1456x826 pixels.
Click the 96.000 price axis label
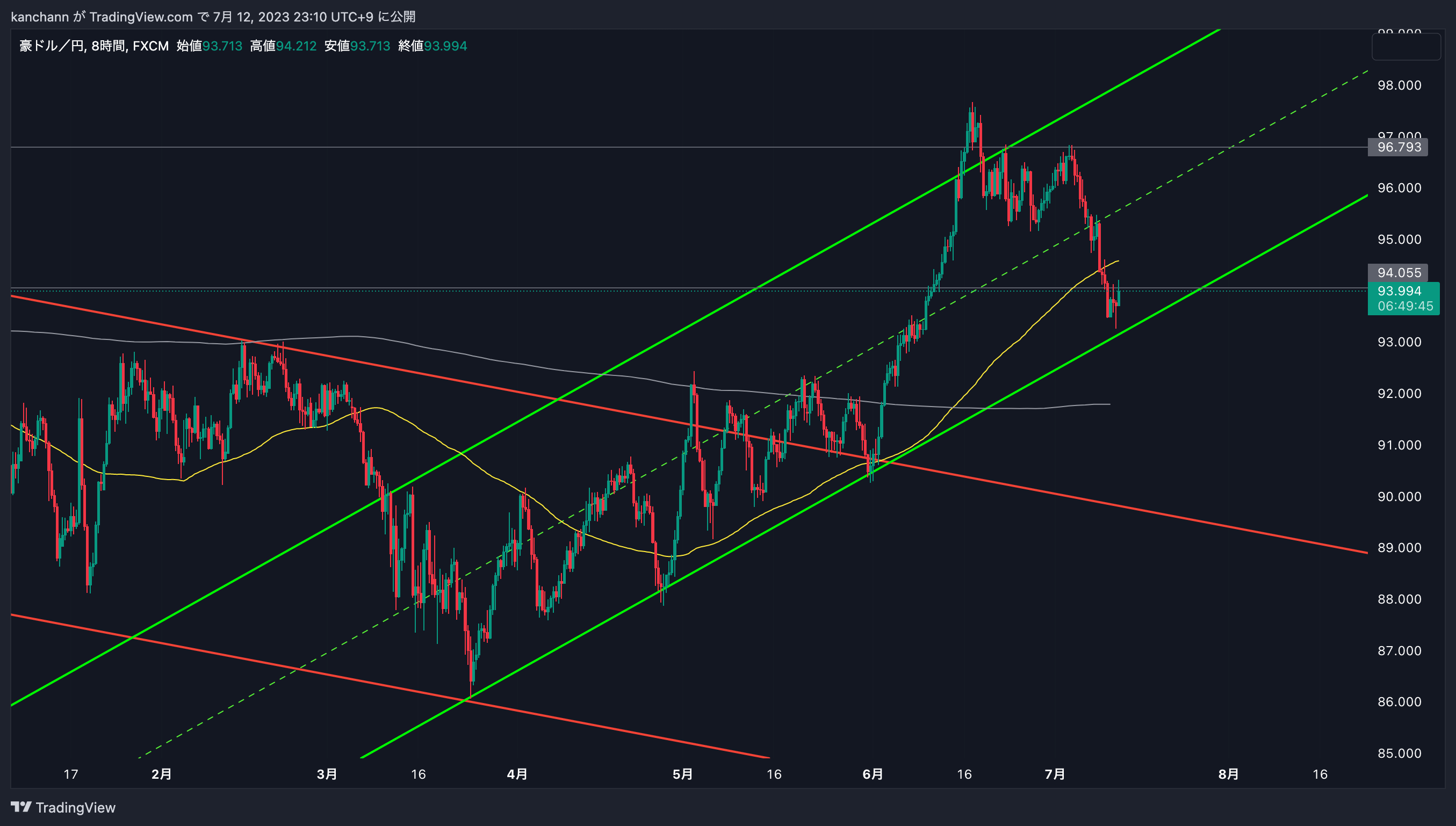click(x=1399, y=189)
